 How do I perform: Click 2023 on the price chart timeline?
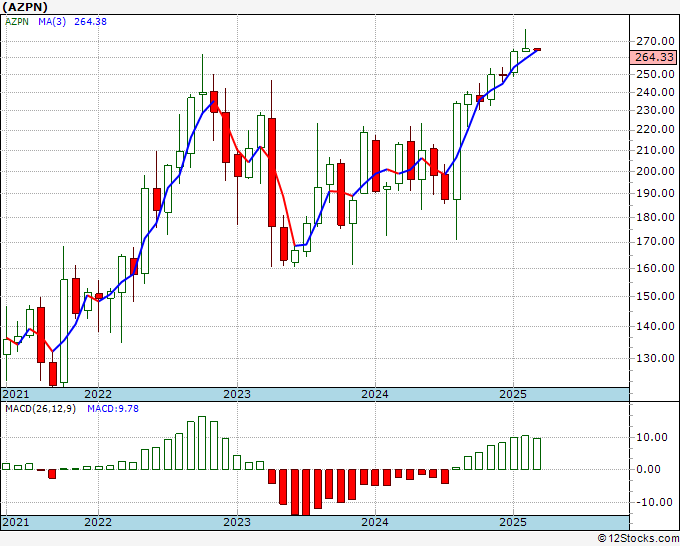click(237, 394)
